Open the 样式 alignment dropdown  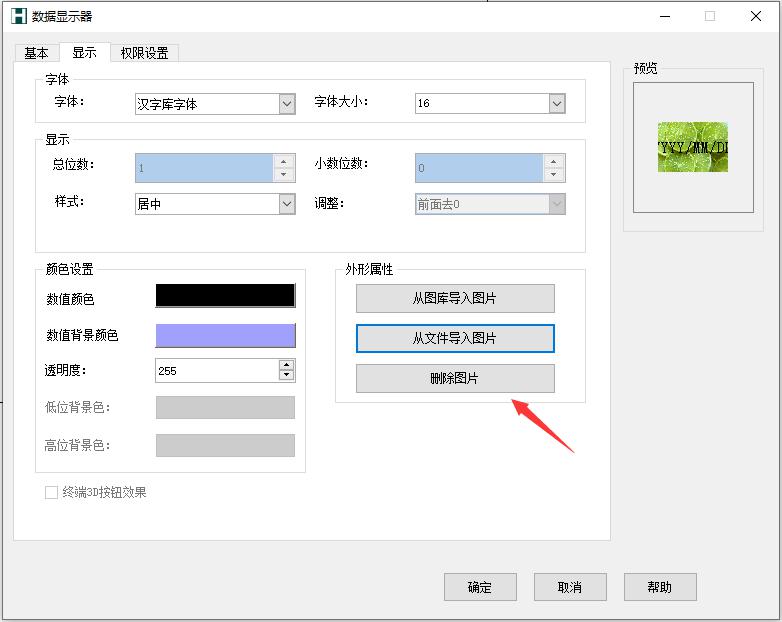(x=286, y=204)
